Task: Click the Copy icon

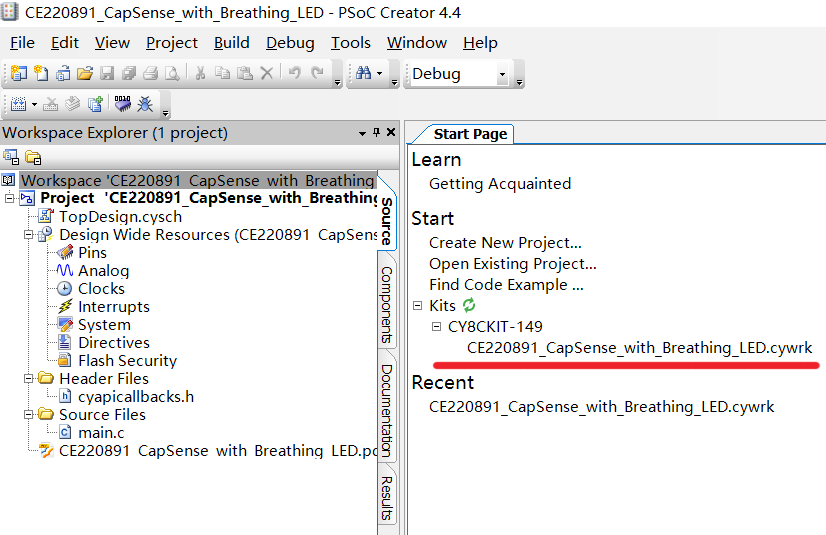Action: coord(222,73)
